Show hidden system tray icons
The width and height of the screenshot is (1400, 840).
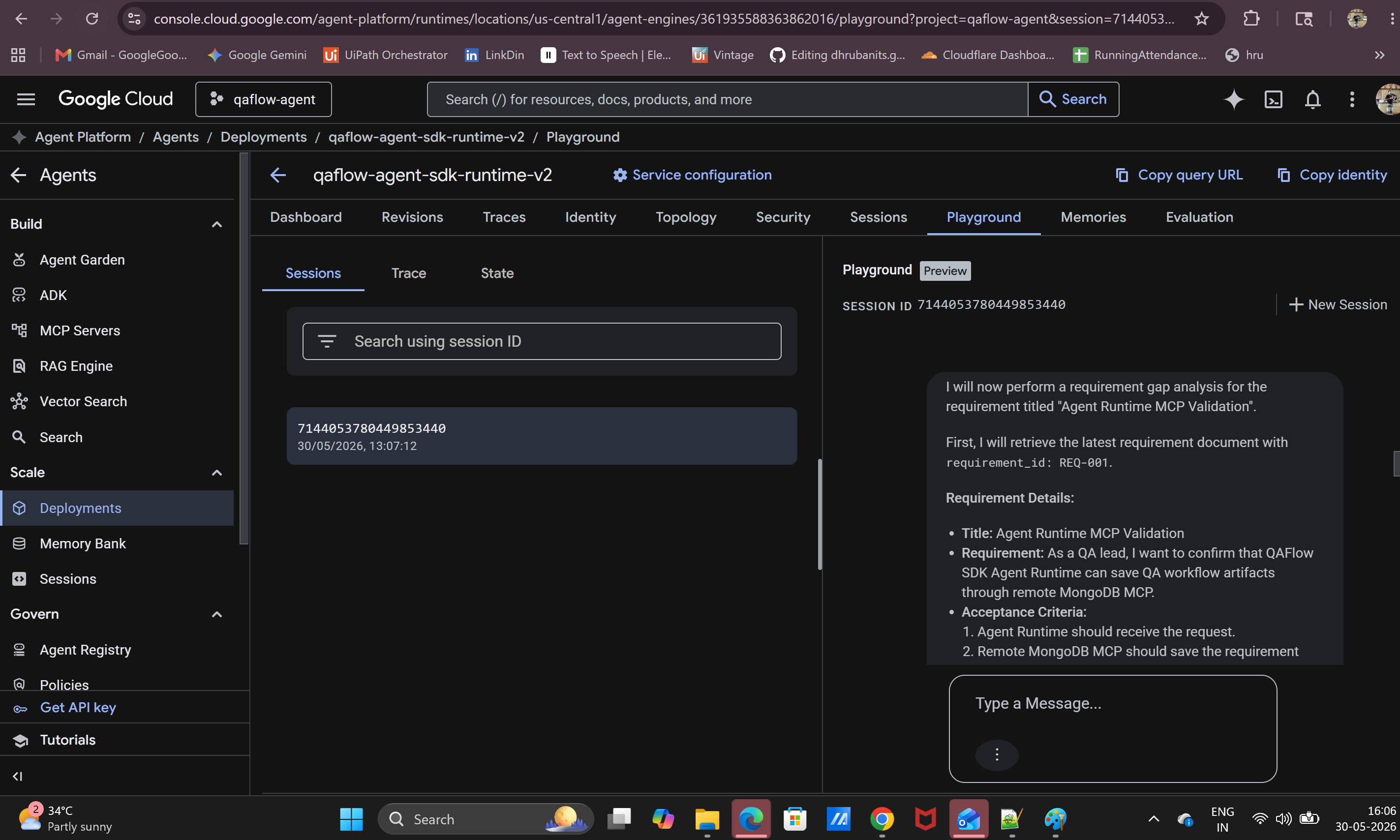coord(1154,819)
